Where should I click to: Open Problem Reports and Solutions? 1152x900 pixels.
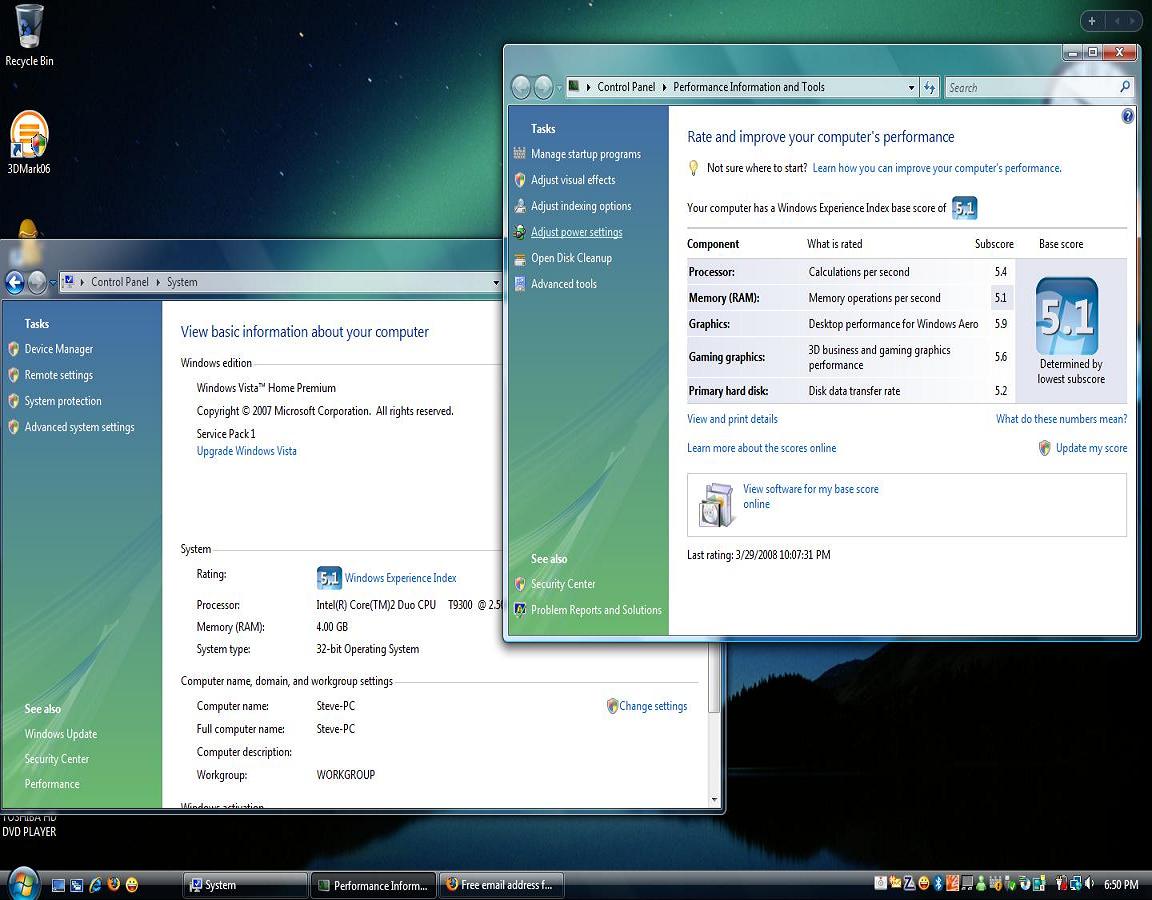point(596,610)
